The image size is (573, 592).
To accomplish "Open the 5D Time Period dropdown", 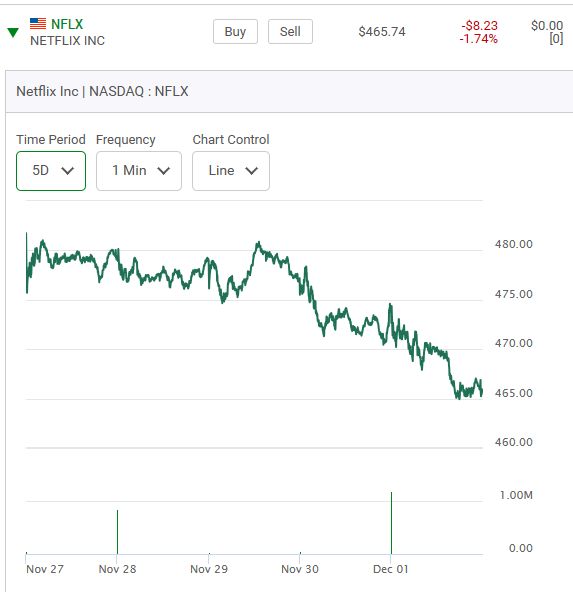I will pyautogui.click(x=51, y=171).
